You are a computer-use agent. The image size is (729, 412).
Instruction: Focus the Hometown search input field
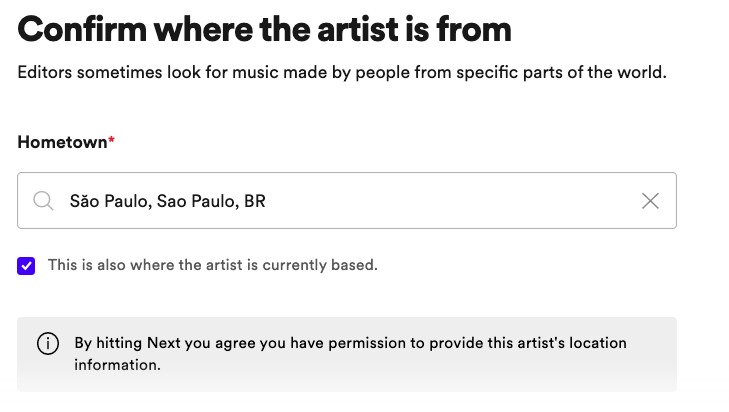(x=347, y=200)
